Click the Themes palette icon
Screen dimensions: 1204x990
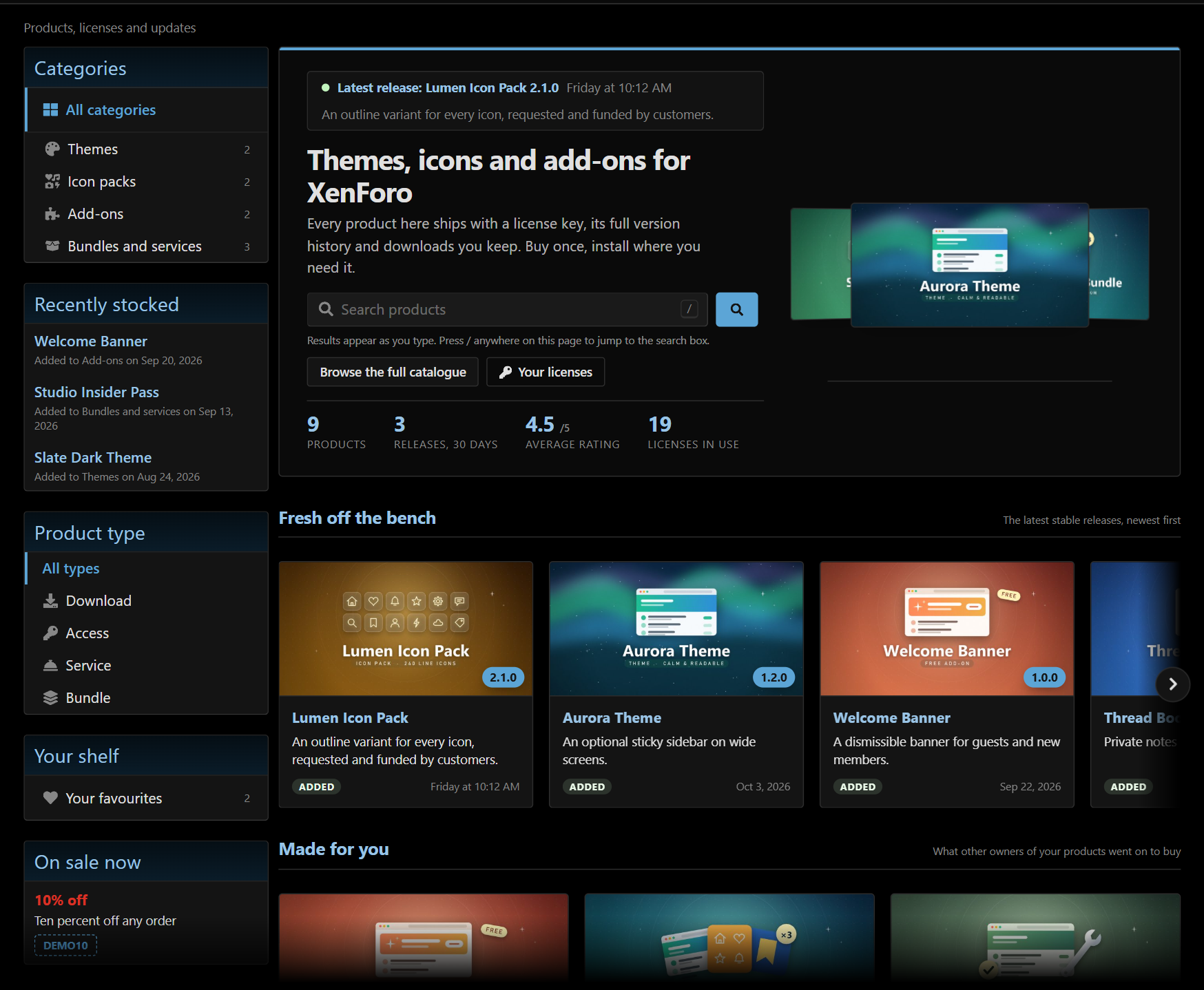click(x=52, y=149)
